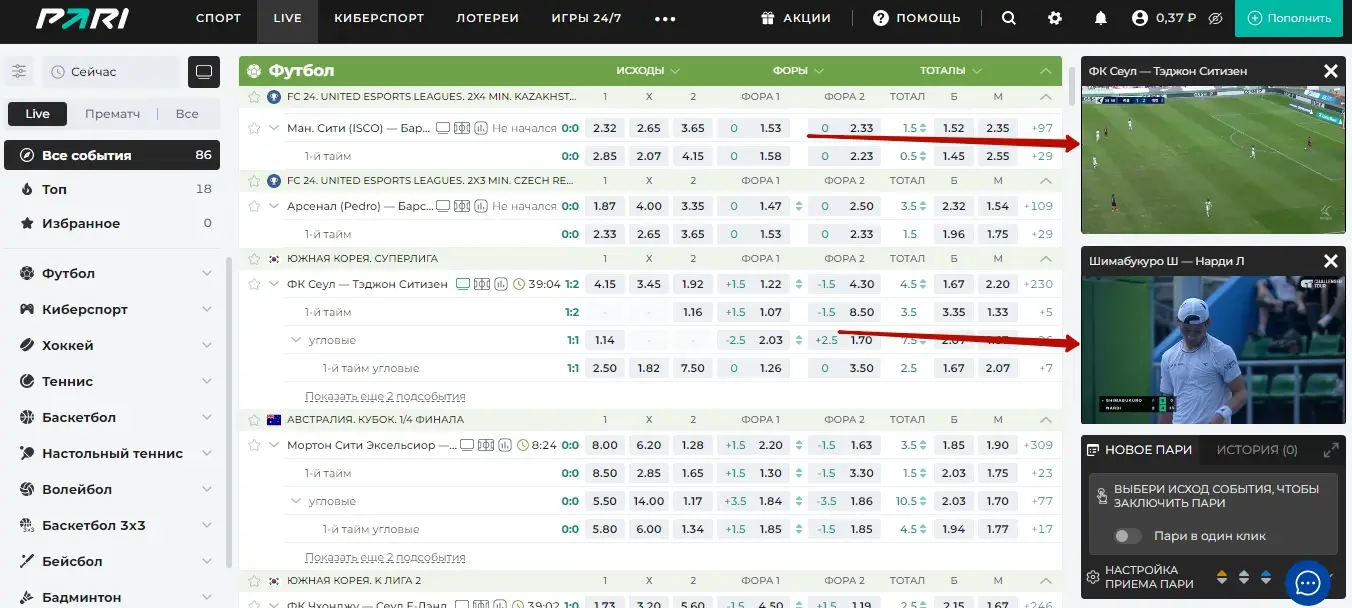Enable the Пари в один клик switch

pos(1127,536)
